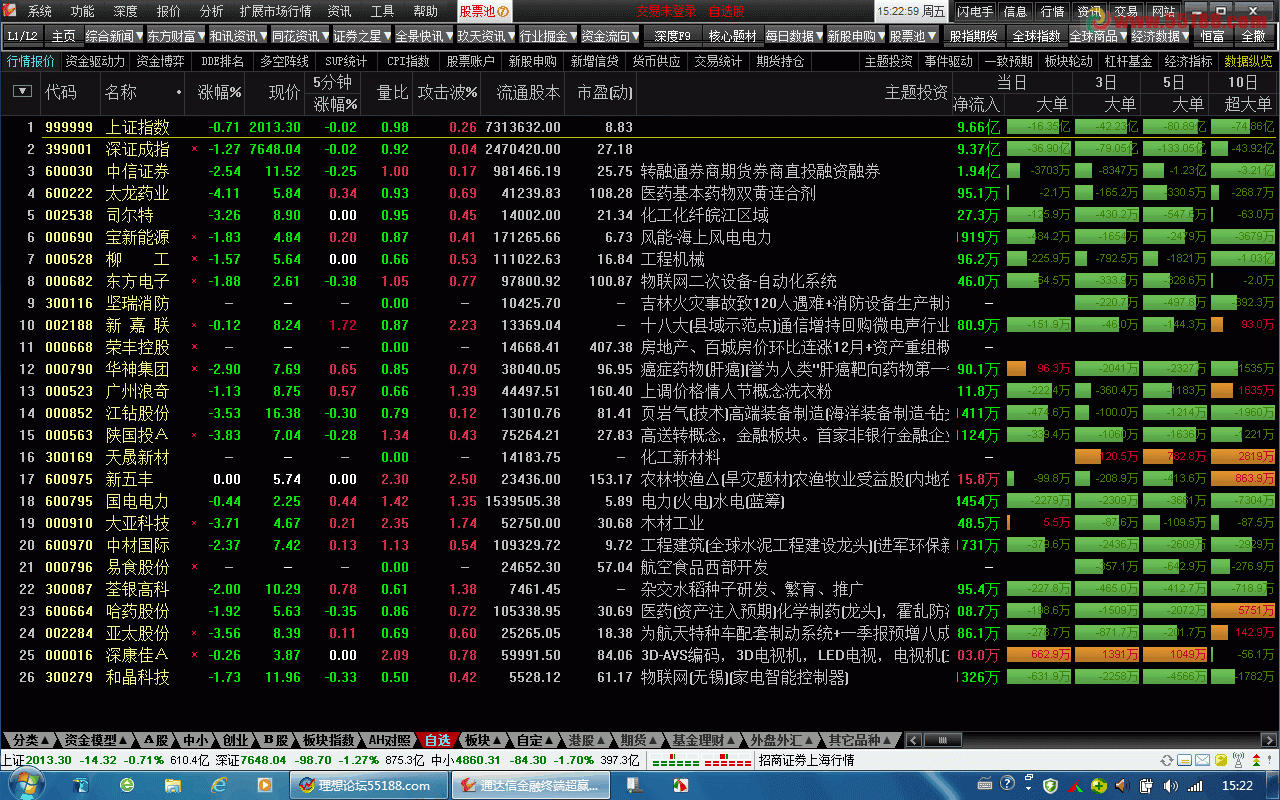Click the 交易未登录 status text
Screen dimensions: 1280x800
click(666, 12)
